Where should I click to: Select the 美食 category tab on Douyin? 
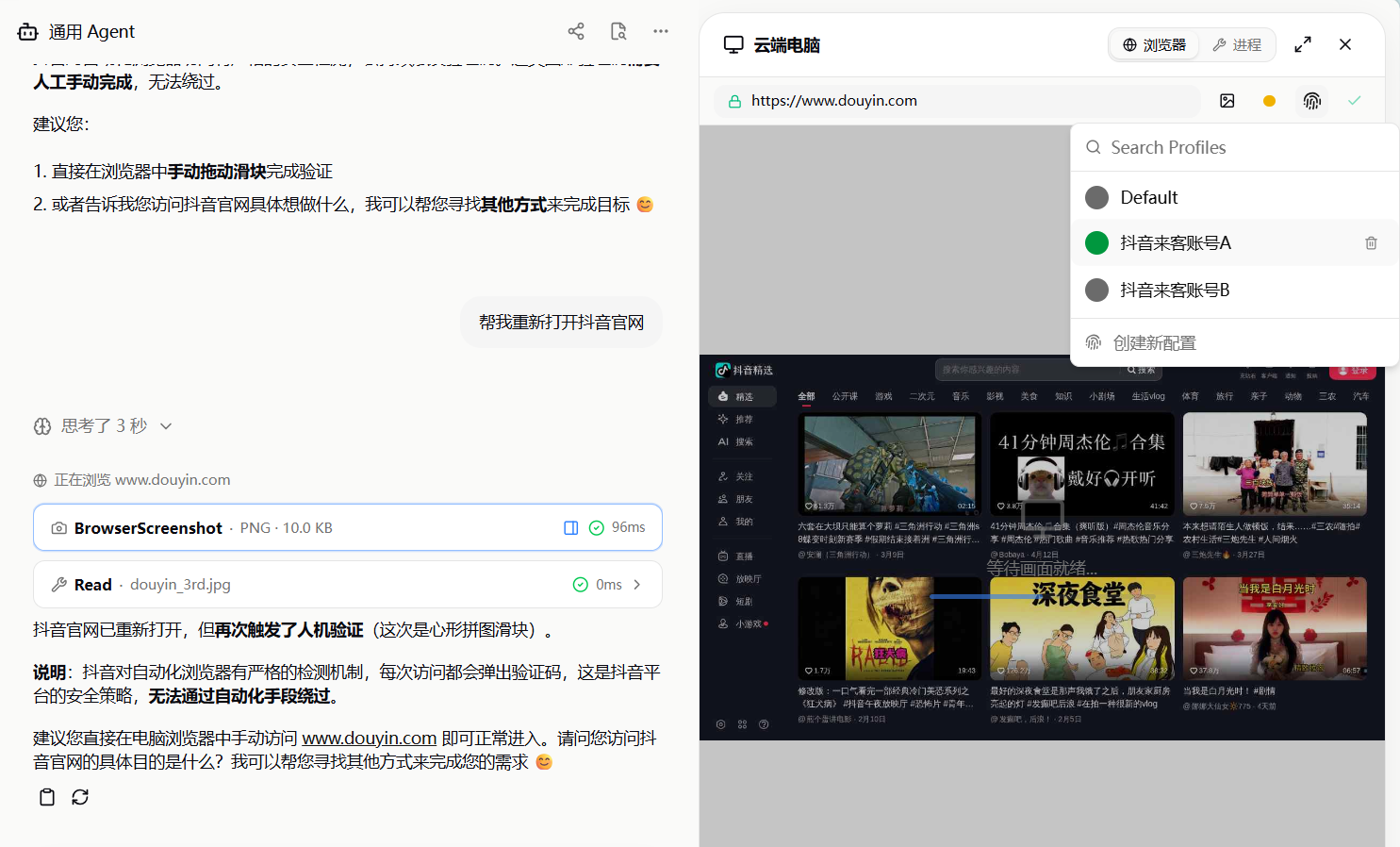1029,397
